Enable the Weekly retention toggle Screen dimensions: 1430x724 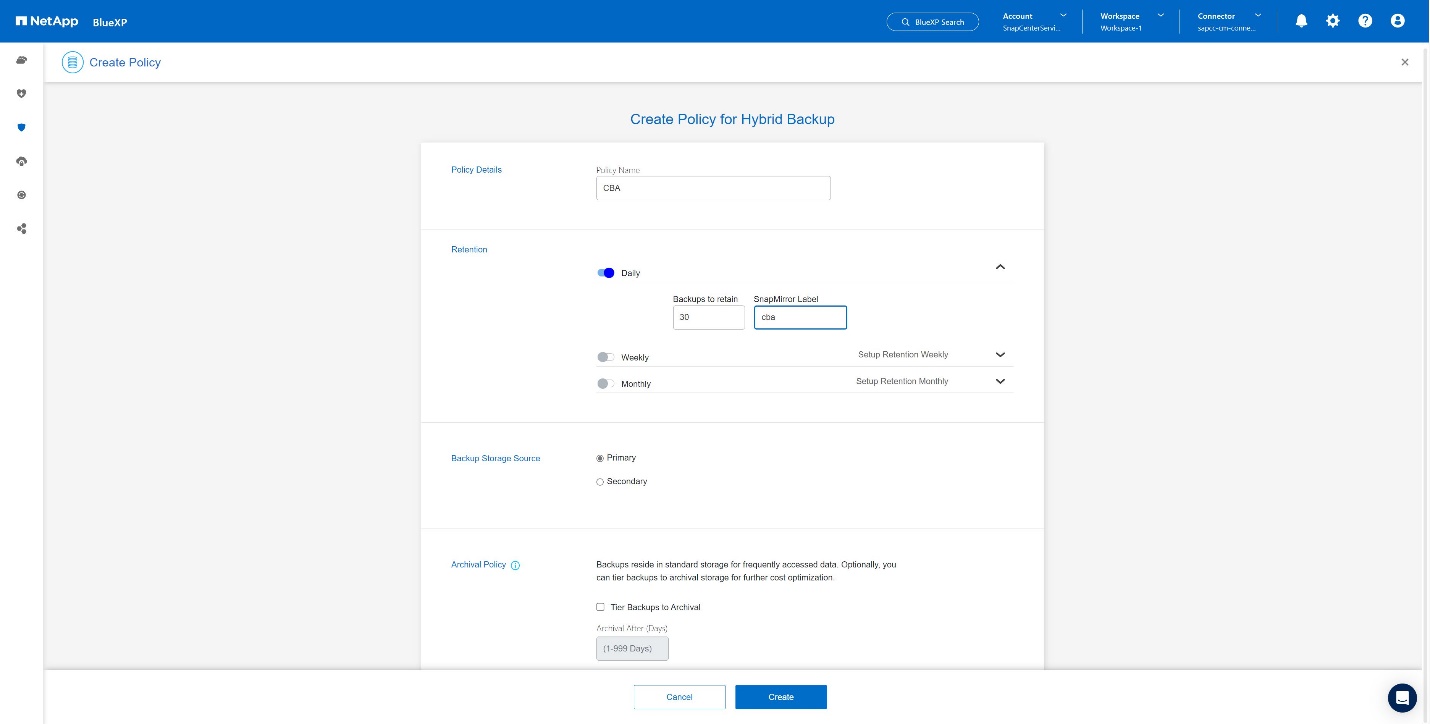pos(606,357)
